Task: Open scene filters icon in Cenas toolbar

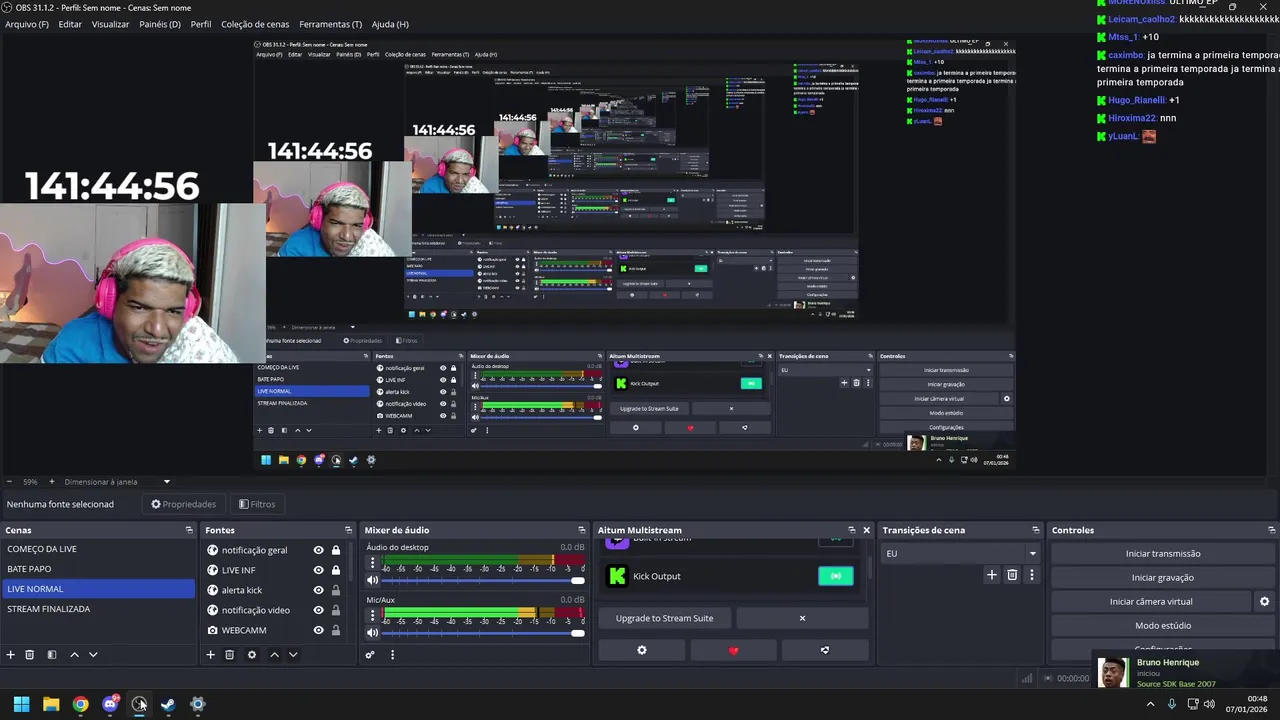Action: pos(52,655)
